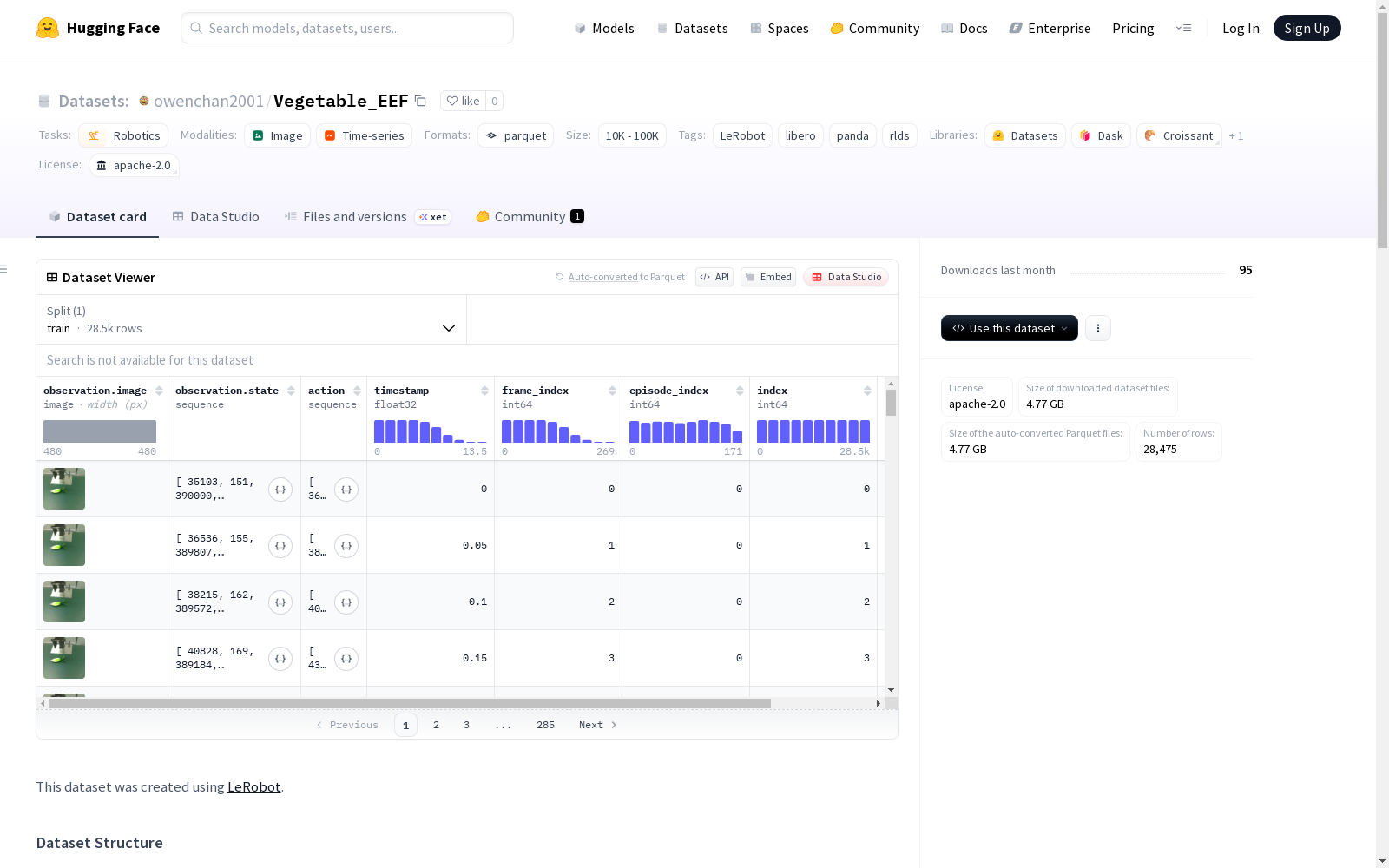Screen dimensions: 1389x868
Task: Expand action JSON in the first row
Action: click(x=346, y=490)
